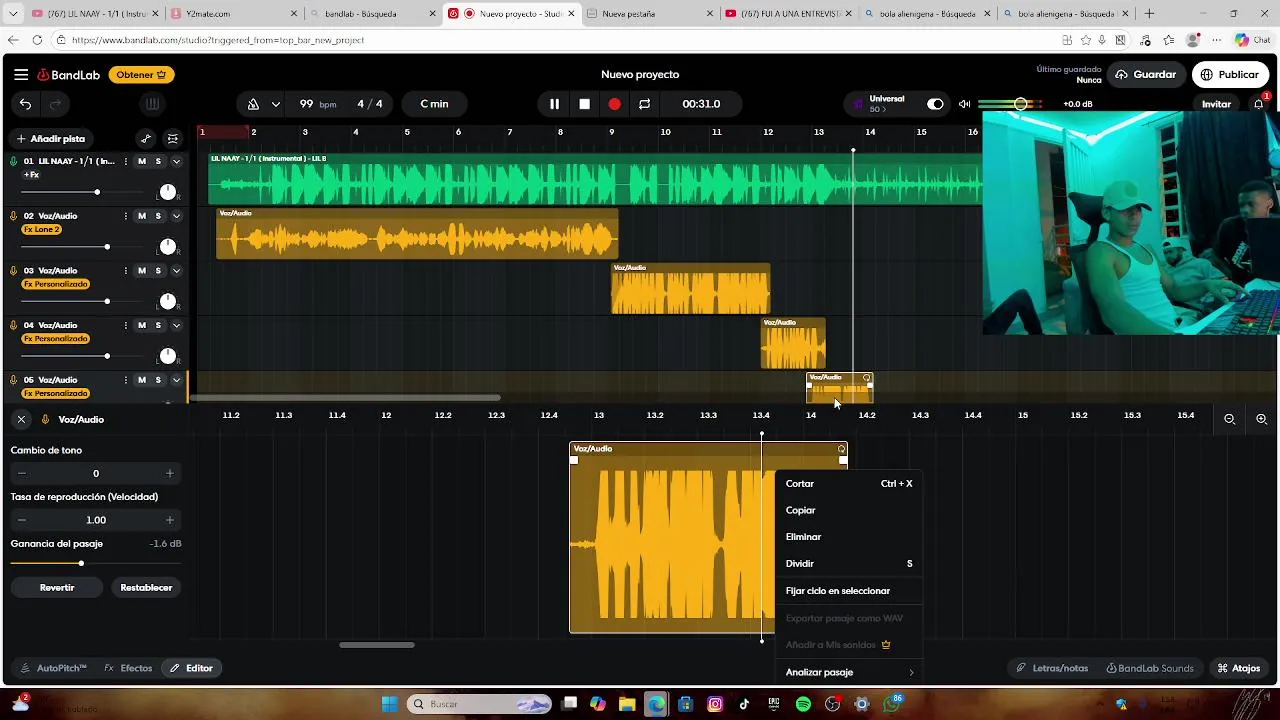This screenshot has width=1280, height=720.
Task: Click Guardar to save project
Action: tap(1146, 75)
